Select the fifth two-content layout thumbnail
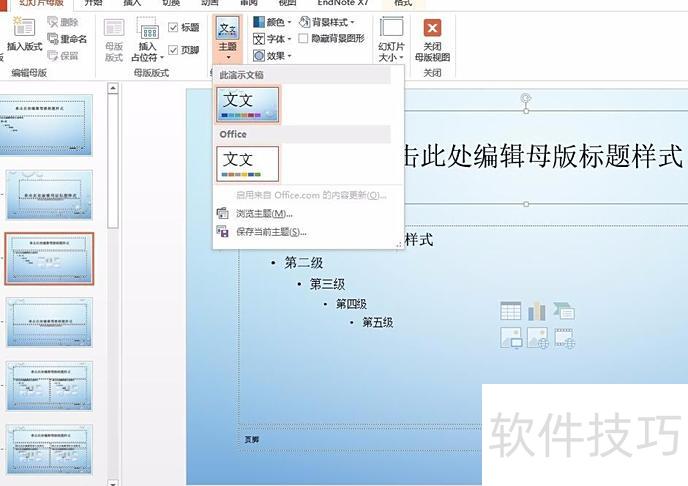The width and height of the screenshot is (688, 486). [x=49, y=386]
